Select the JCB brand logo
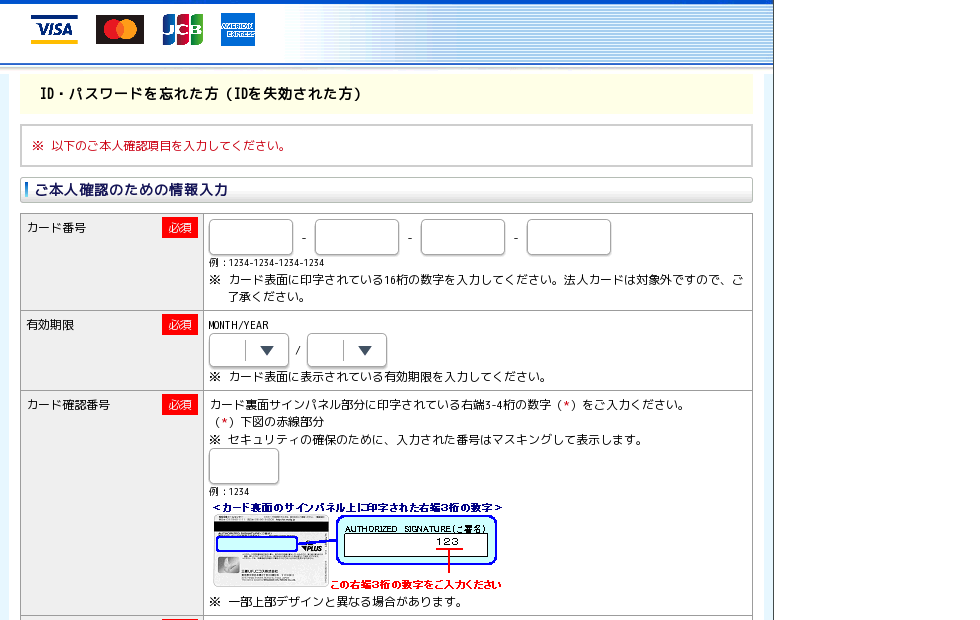The image size is (980, 620). point(182,30)
